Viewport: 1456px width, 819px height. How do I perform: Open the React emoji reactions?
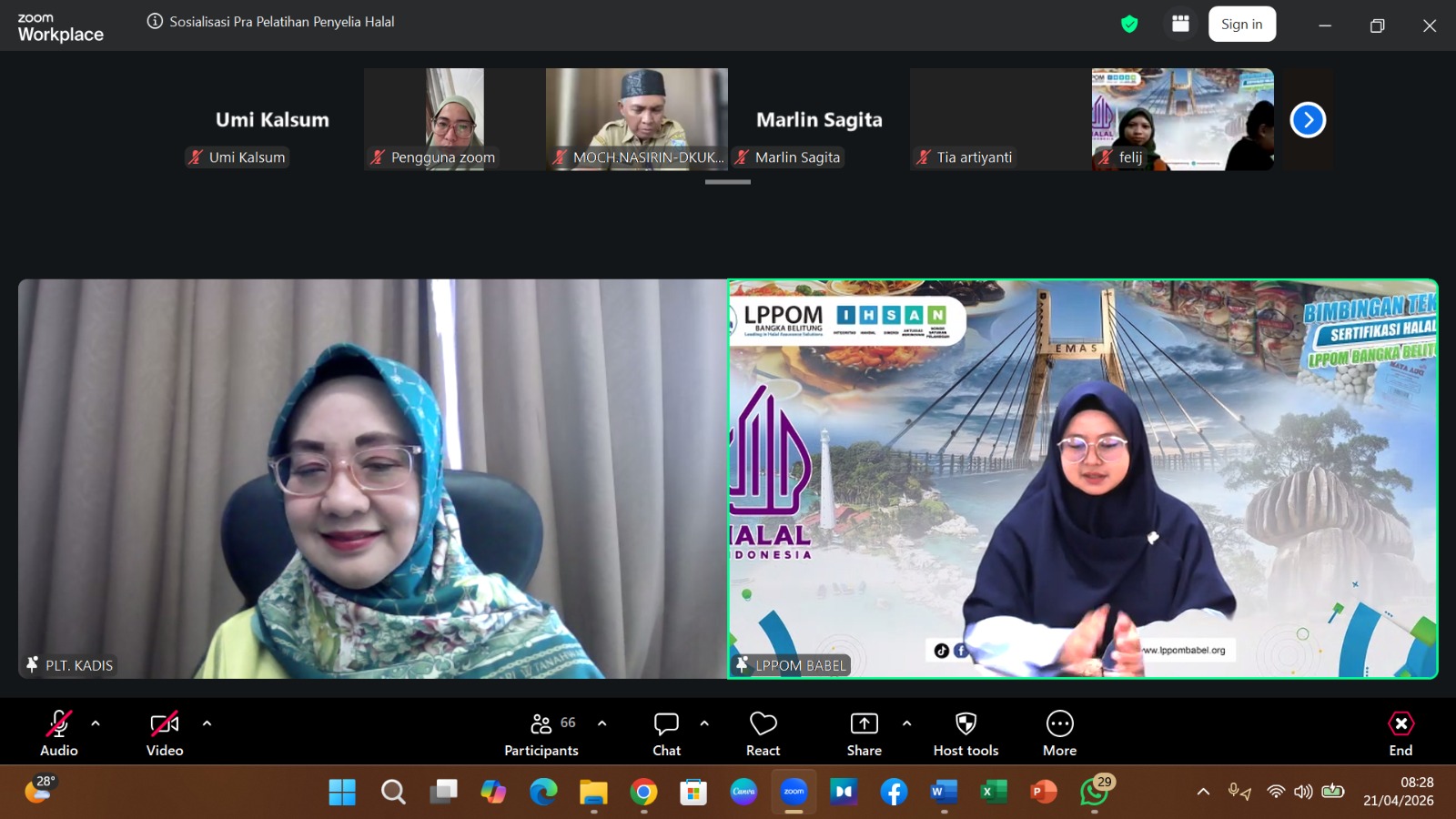[x=763, y=733]
